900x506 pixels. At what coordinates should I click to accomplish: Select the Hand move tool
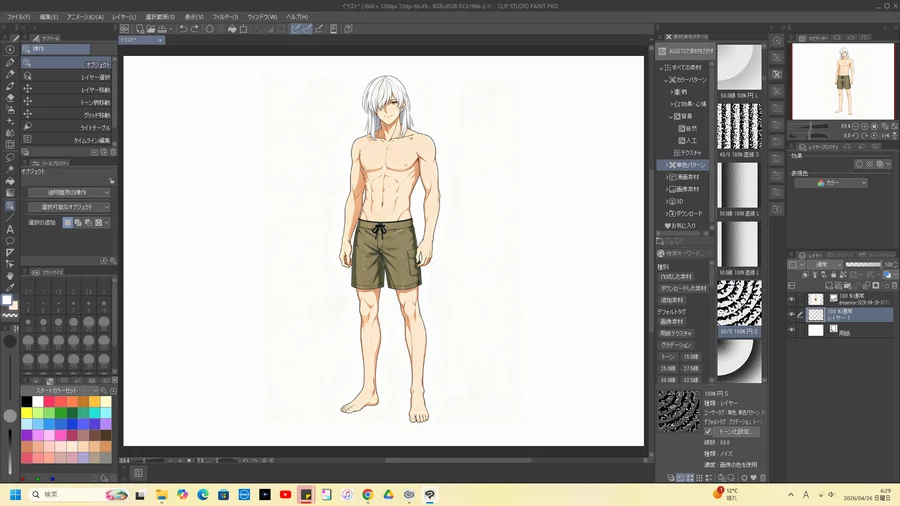[x=10, y=276]
